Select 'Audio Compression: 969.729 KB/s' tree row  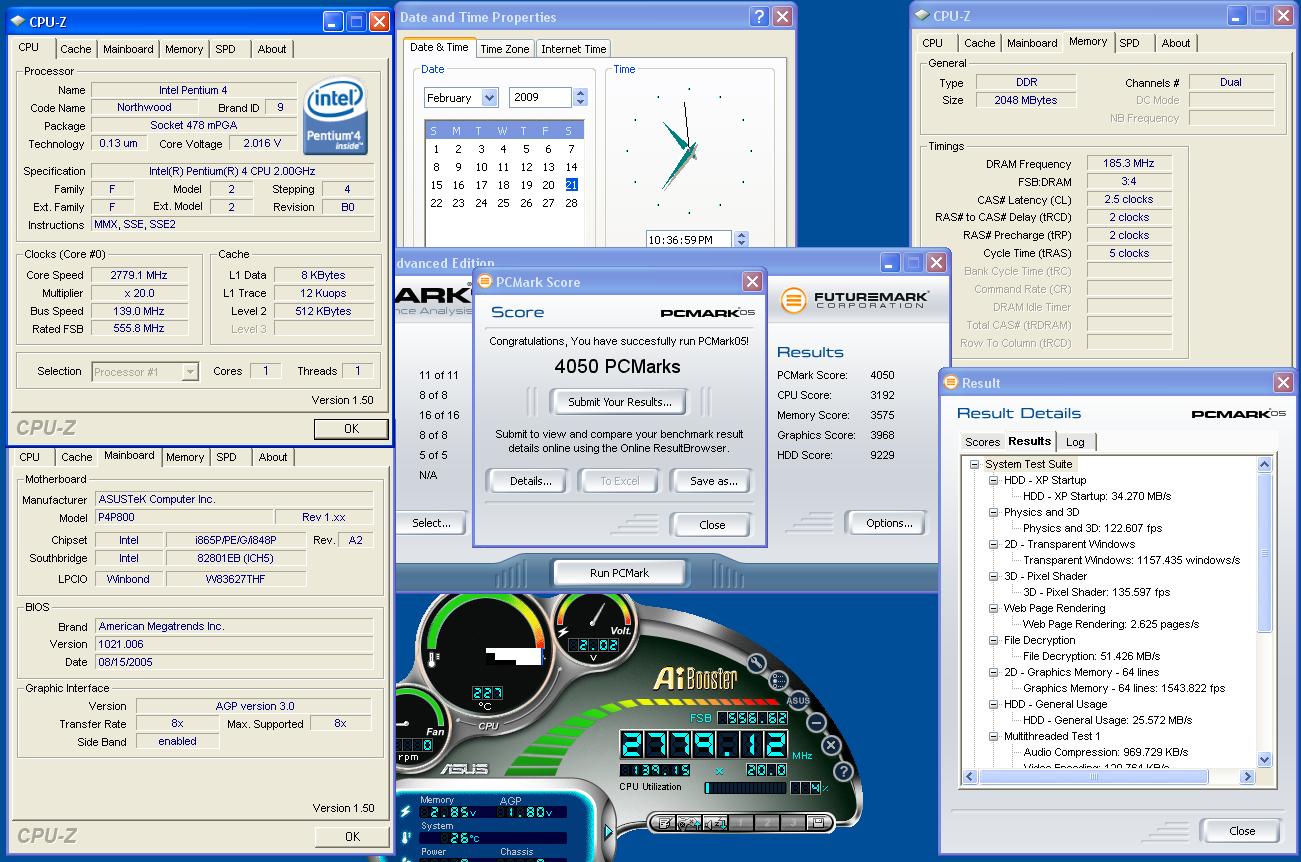[x=1106, y=752]
